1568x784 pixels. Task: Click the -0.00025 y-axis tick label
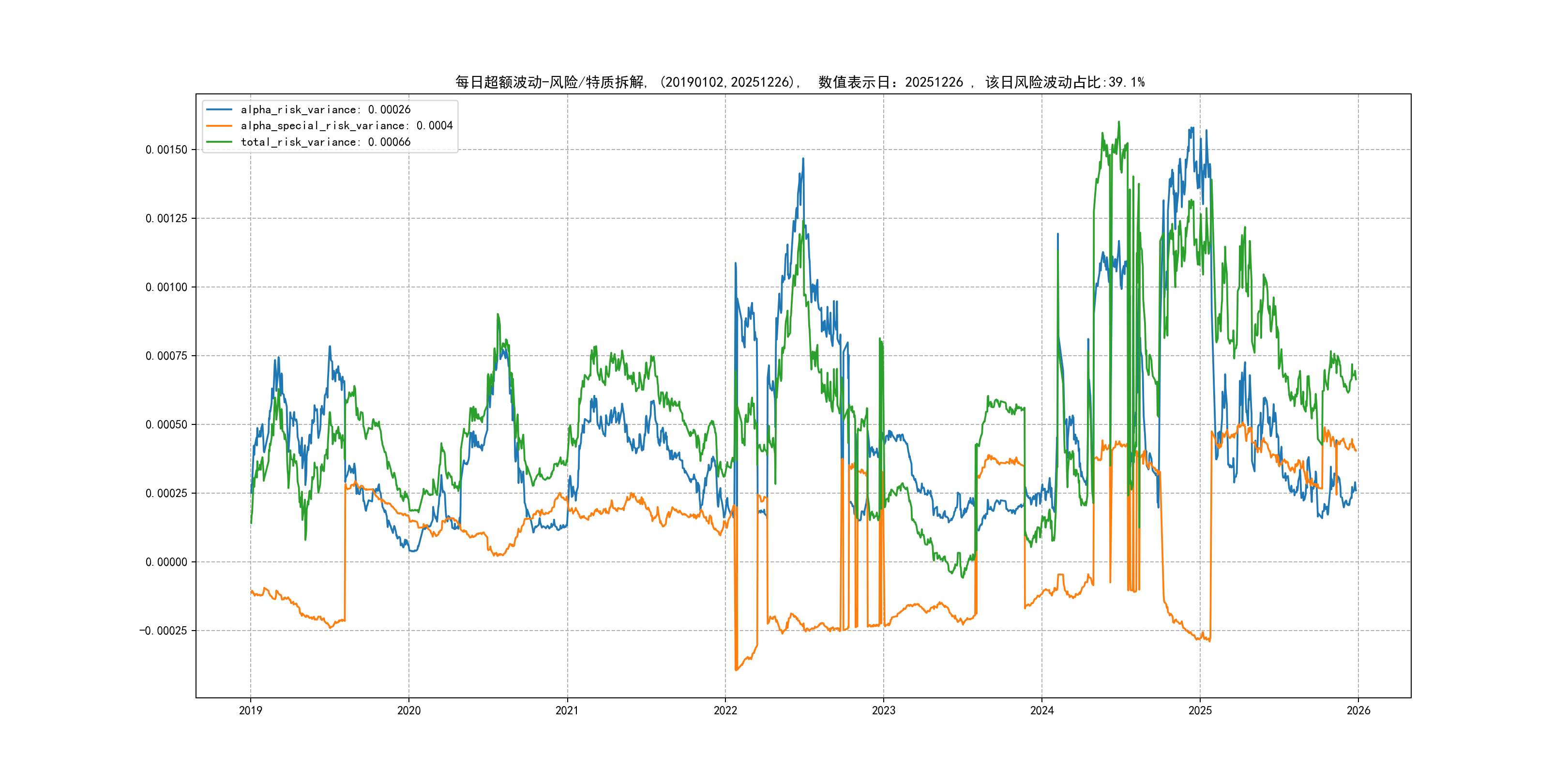pos(163,631)
